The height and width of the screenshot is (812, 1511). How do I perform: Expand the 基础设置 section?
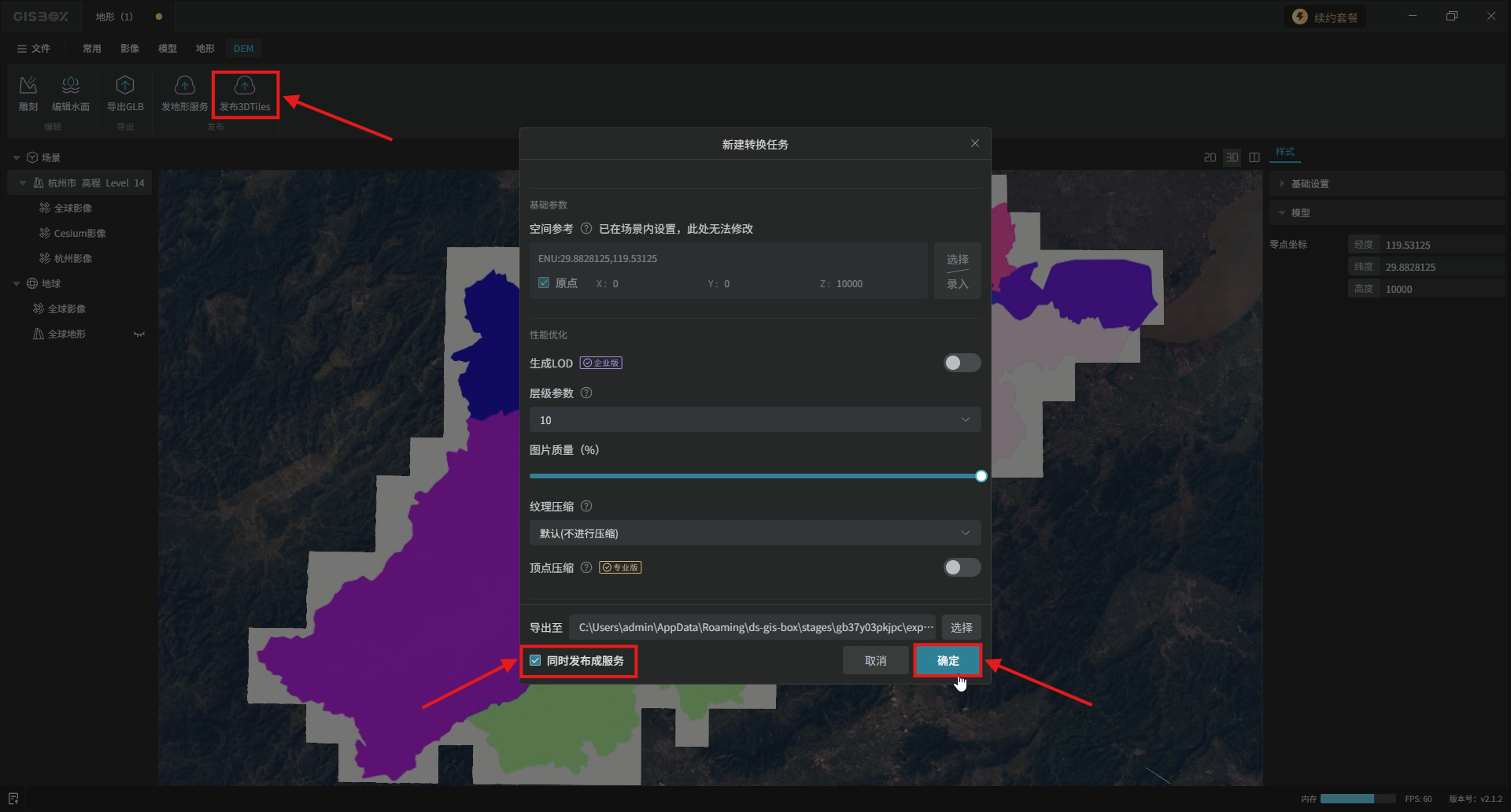[x=1310, y=184]
